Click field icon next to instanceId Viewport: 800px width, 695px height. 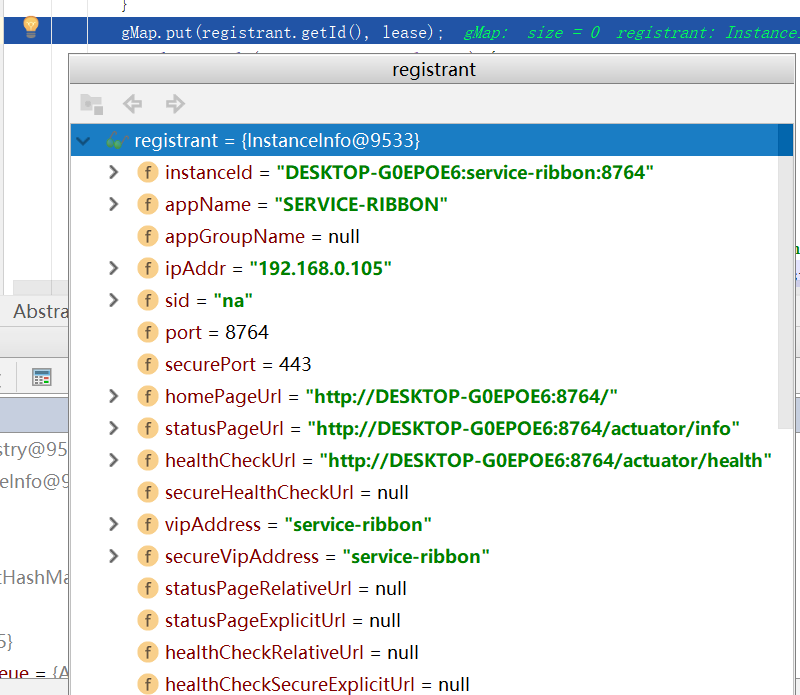tap(147, 172)
